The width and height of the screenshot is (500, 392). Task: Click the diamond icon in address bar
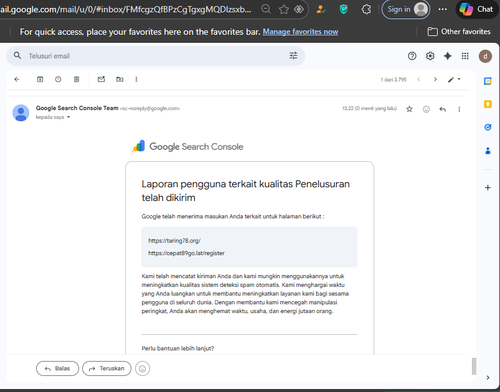(299, 9)
